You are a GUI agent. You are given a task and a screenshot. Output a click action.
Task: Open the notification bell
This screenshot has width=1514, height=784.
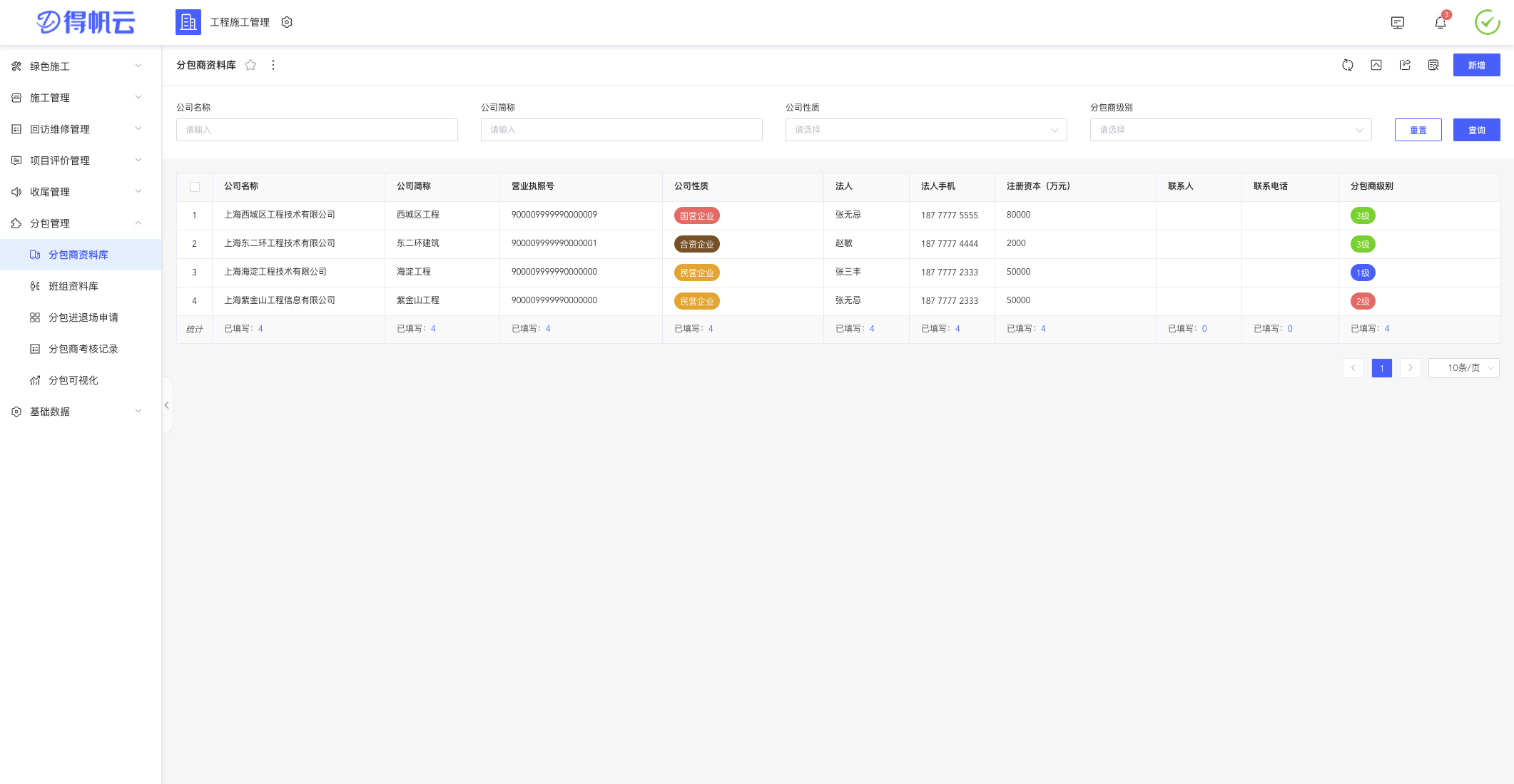[1441, 23]
